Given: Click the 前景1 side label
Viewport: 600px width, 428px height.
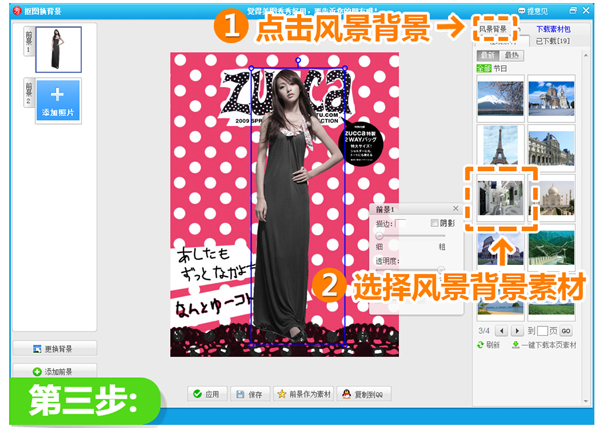Looking at the screenshot, I should tap(29, 42).
